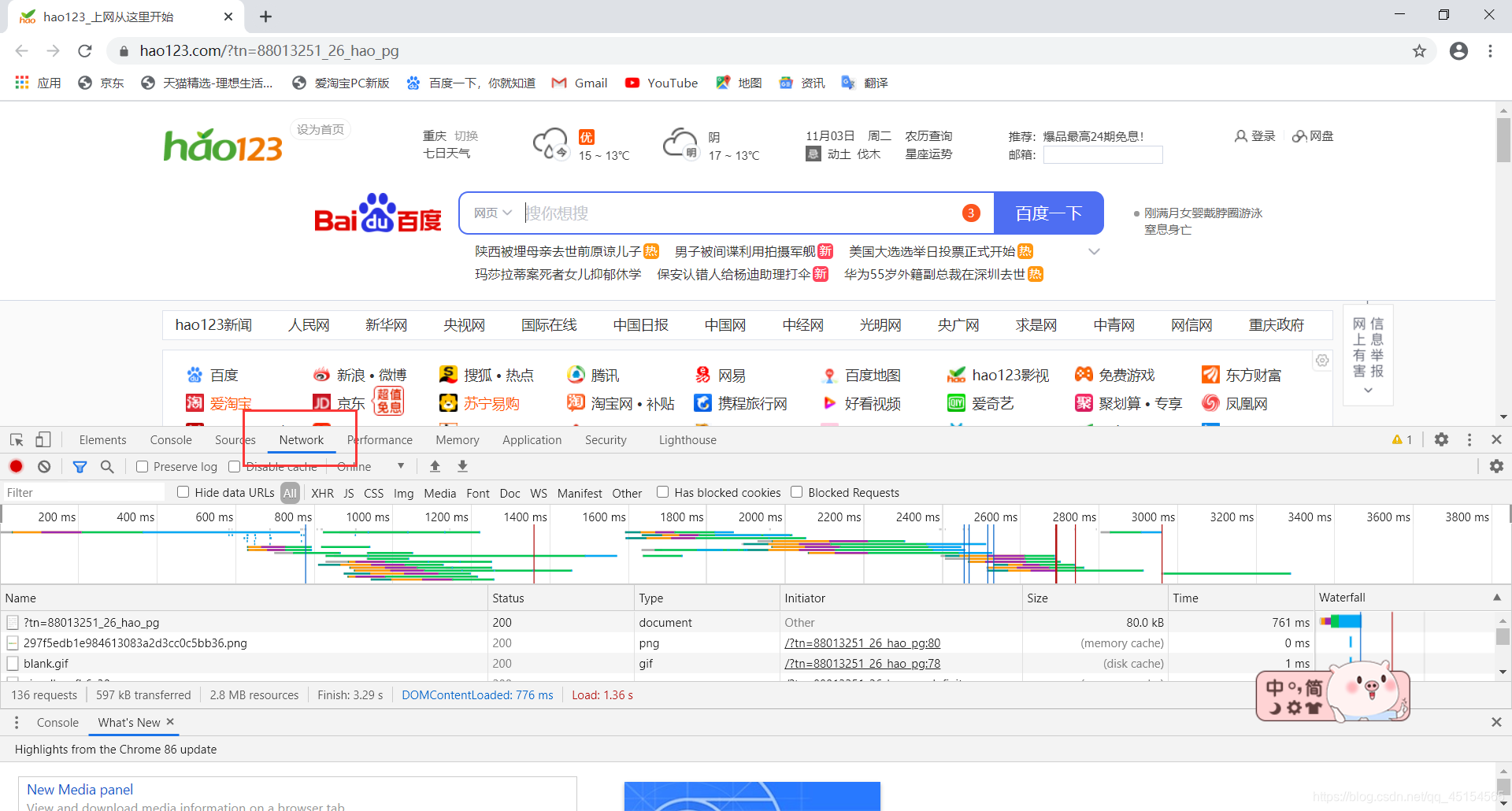Expand the hot news chevron
1512x811 pixels.
[x=1094, y=252]
